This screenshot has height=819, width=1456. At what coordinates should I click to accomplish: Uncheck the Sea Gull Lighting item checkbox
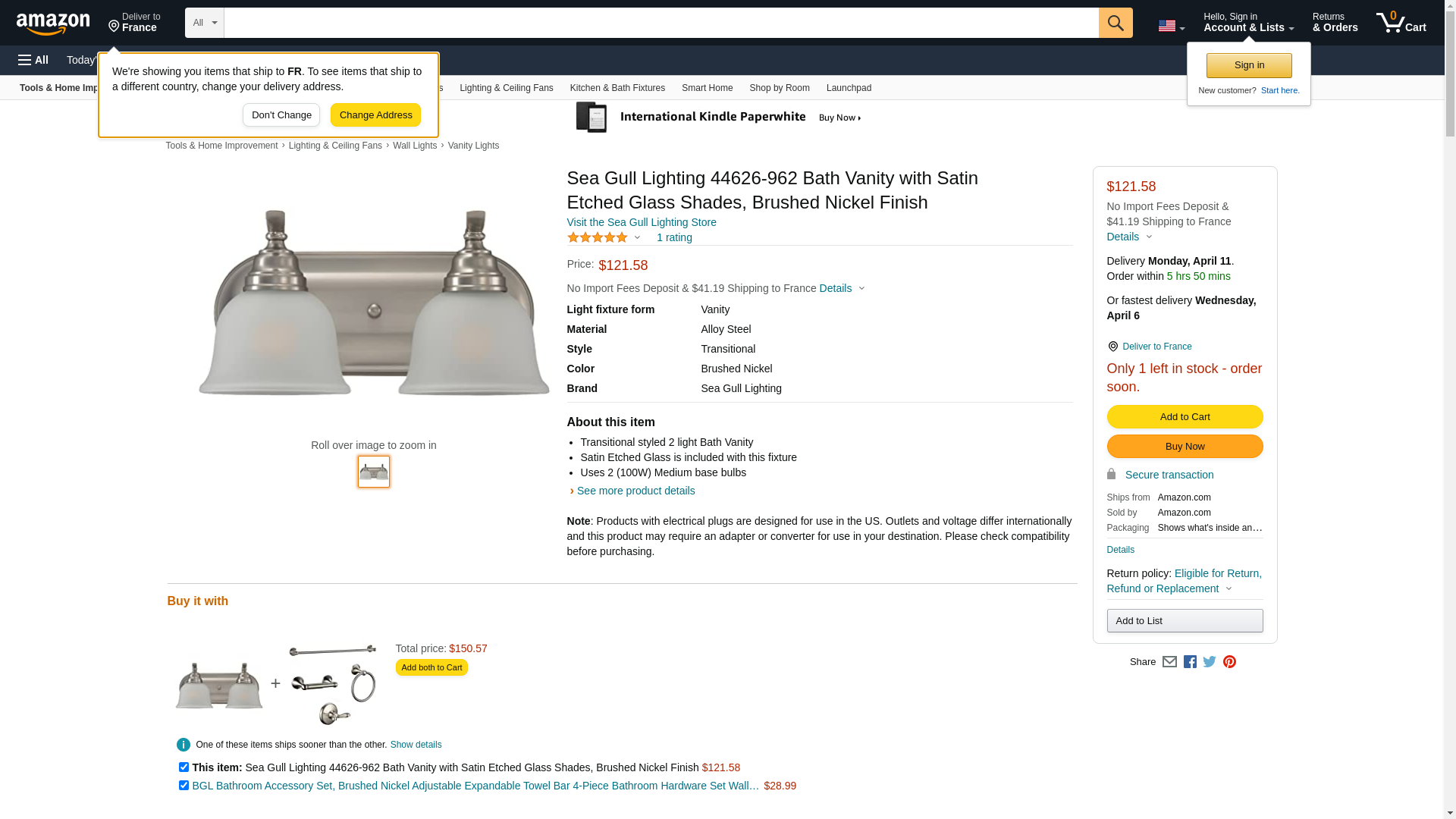[x=184, y=767]
